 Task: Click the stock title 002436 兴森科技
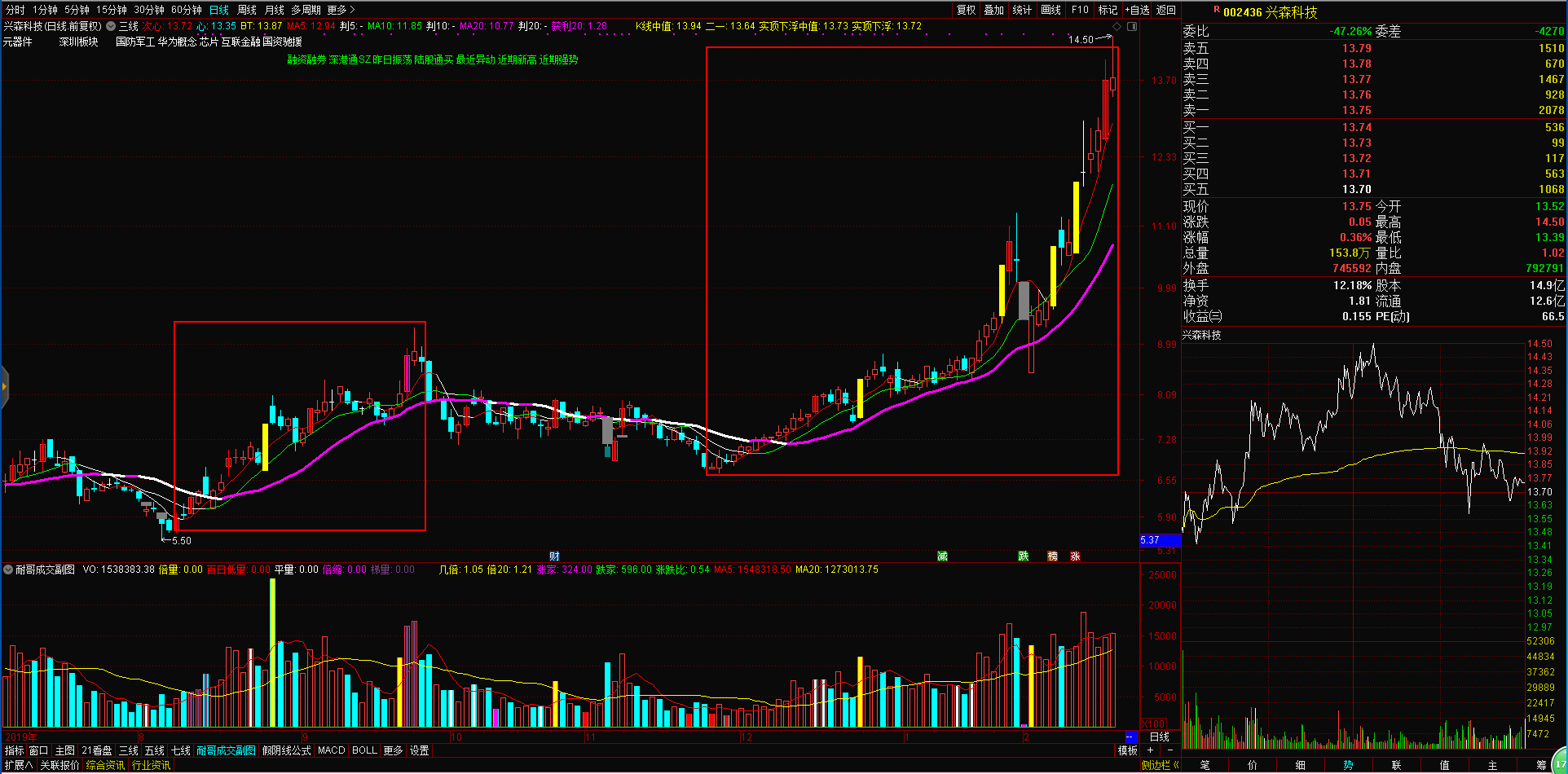click(x=1270, y=12)
